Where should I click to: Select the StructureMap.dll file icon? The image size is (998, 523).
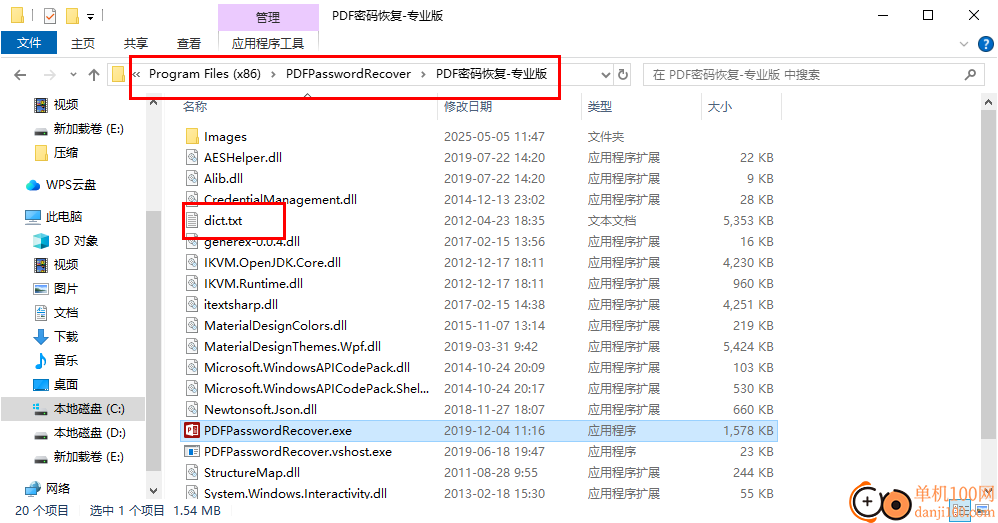pos(192,472)
